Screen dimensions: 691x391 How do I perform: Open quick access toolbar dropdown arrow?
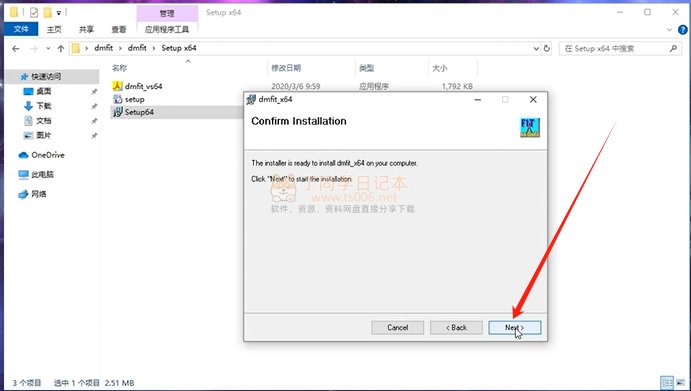point(59,13)
